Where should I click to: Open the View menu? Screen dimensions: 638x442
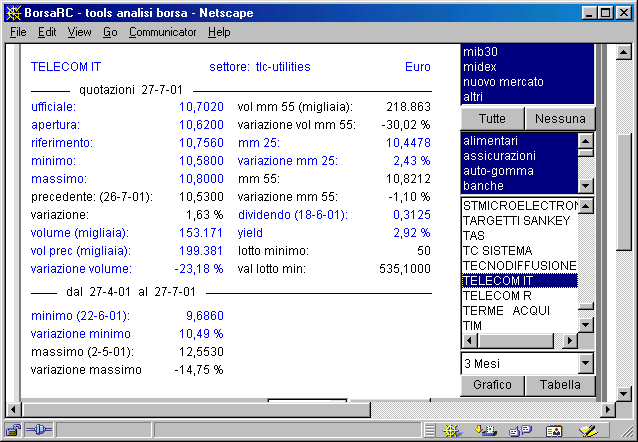(79, 32)
